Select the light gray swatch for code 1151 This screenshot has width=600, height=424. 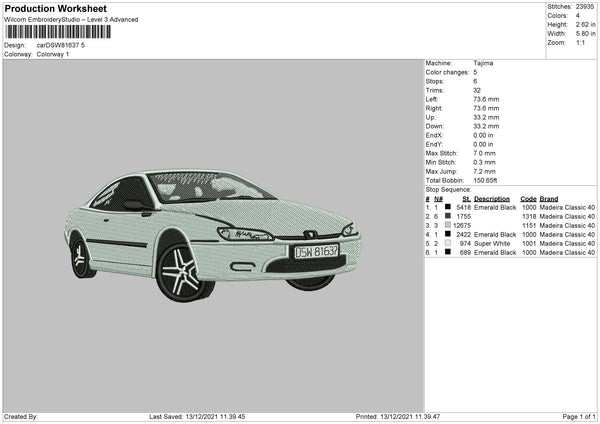[448, 225]
